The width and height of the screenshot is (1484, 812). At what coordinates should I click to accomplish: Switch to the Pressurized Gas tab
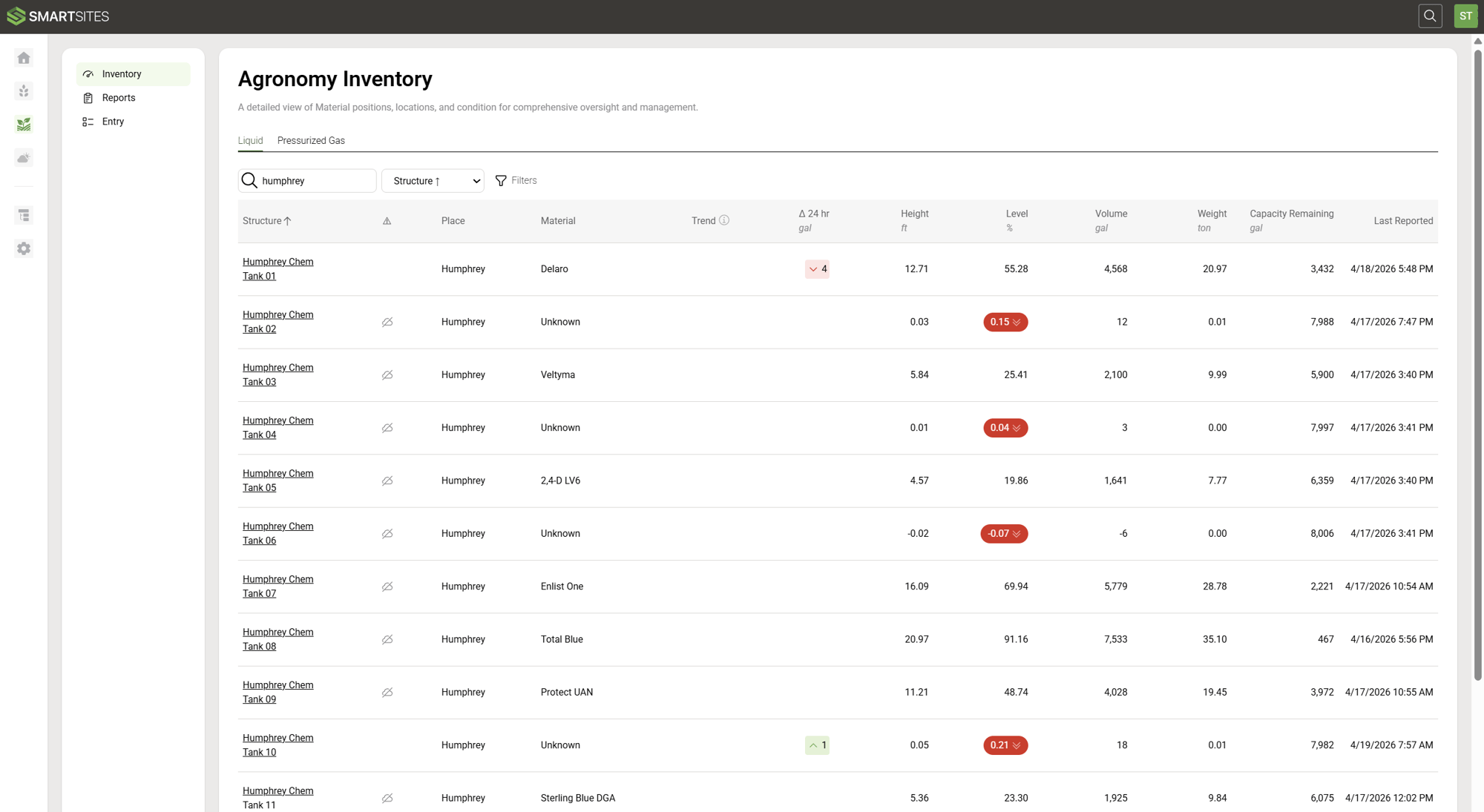(x=311, y=141)
